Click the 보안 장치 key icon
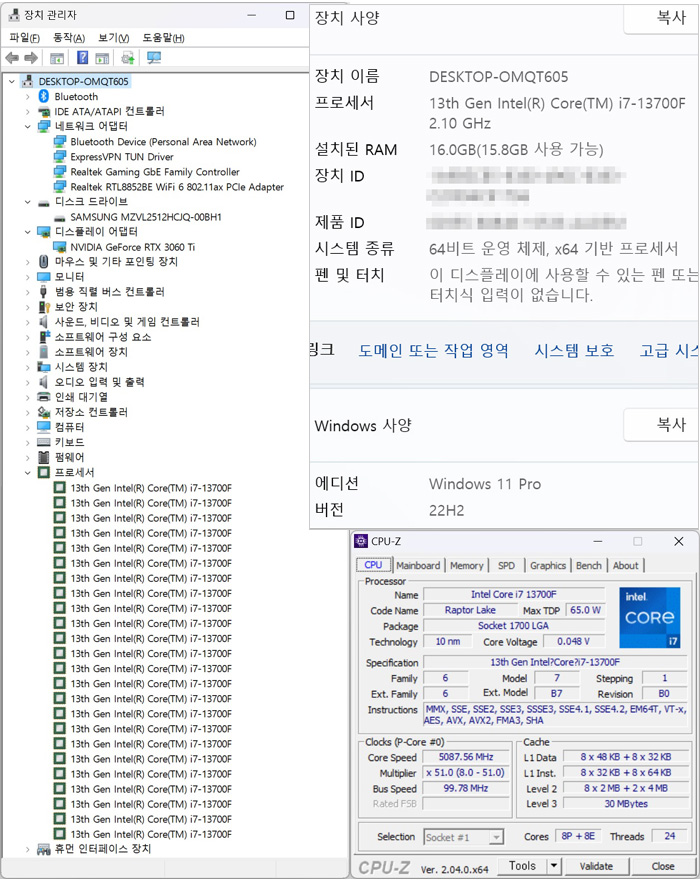 pos(44,306)
